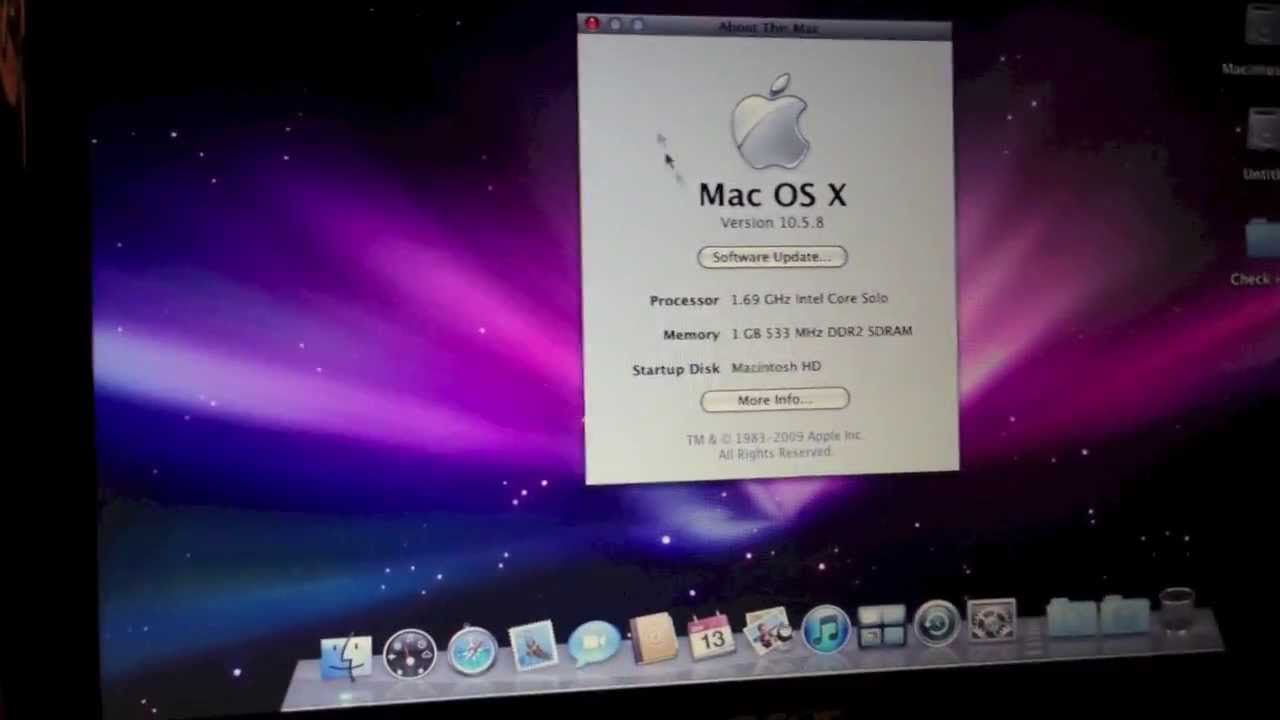The image size is (1280, 720).
Task: Select Macintosh HD drive on desktop
Action: coord(1260,40)
